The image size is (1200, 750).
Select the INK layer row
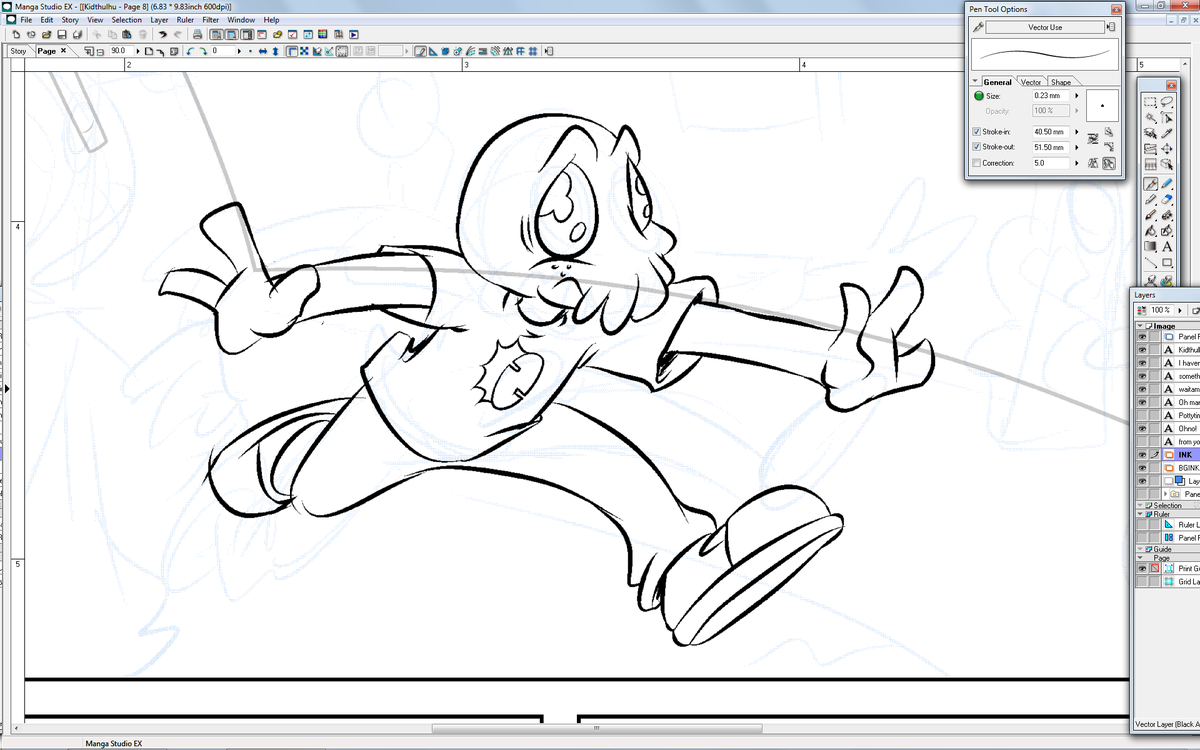click(x=1168, y=454)
